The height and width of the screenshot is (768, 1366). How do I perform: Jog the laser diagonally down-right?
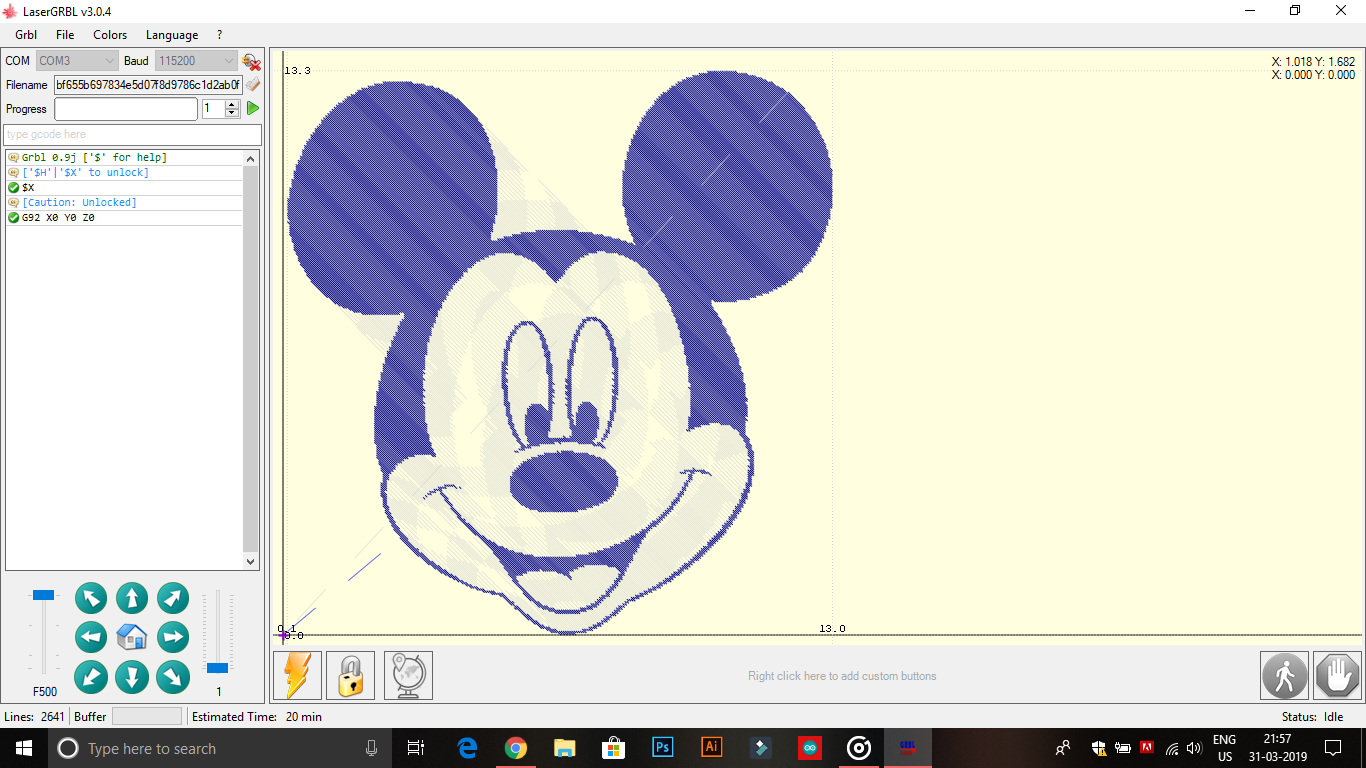(172, 677)
